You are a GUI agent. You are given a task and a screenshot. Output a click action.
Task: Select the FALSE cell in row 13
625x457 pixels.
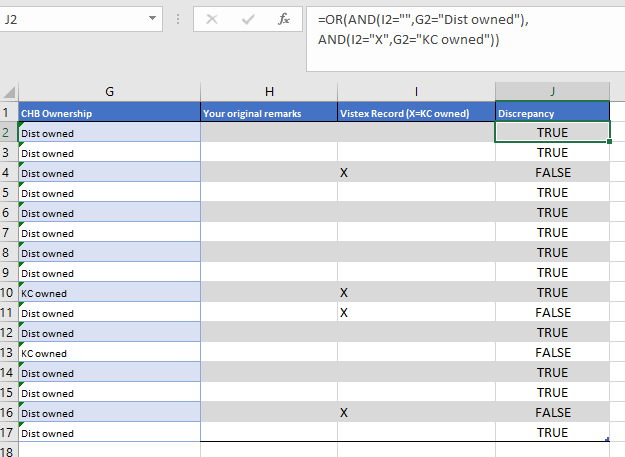(x=552, y=353)
